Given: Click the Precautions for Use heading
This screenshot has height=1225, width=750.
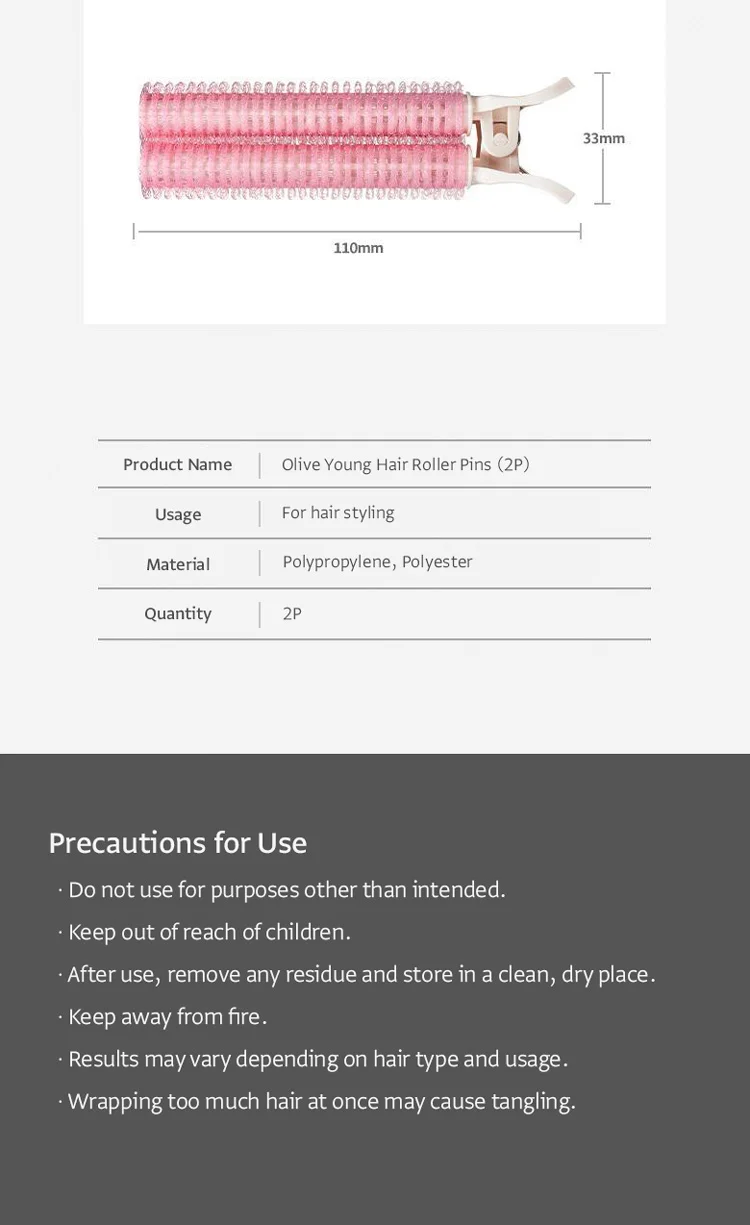Looking at the screenshot, I should [177, 843].
